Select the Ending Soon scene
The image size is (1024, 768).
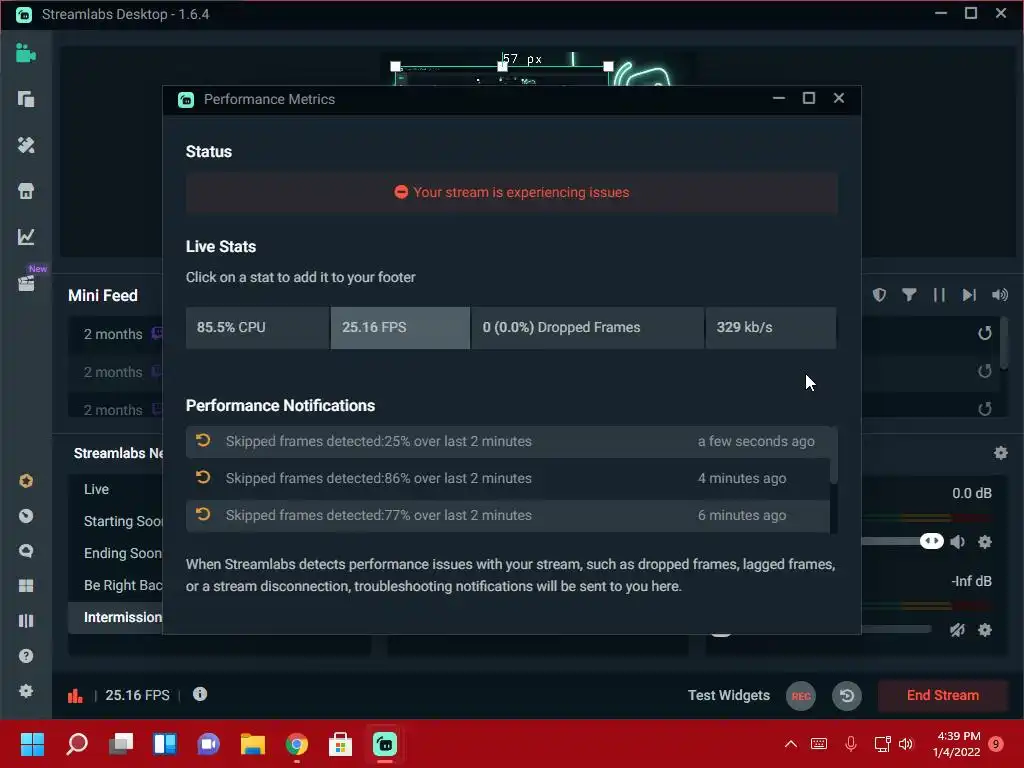click(x=116, y=553)
